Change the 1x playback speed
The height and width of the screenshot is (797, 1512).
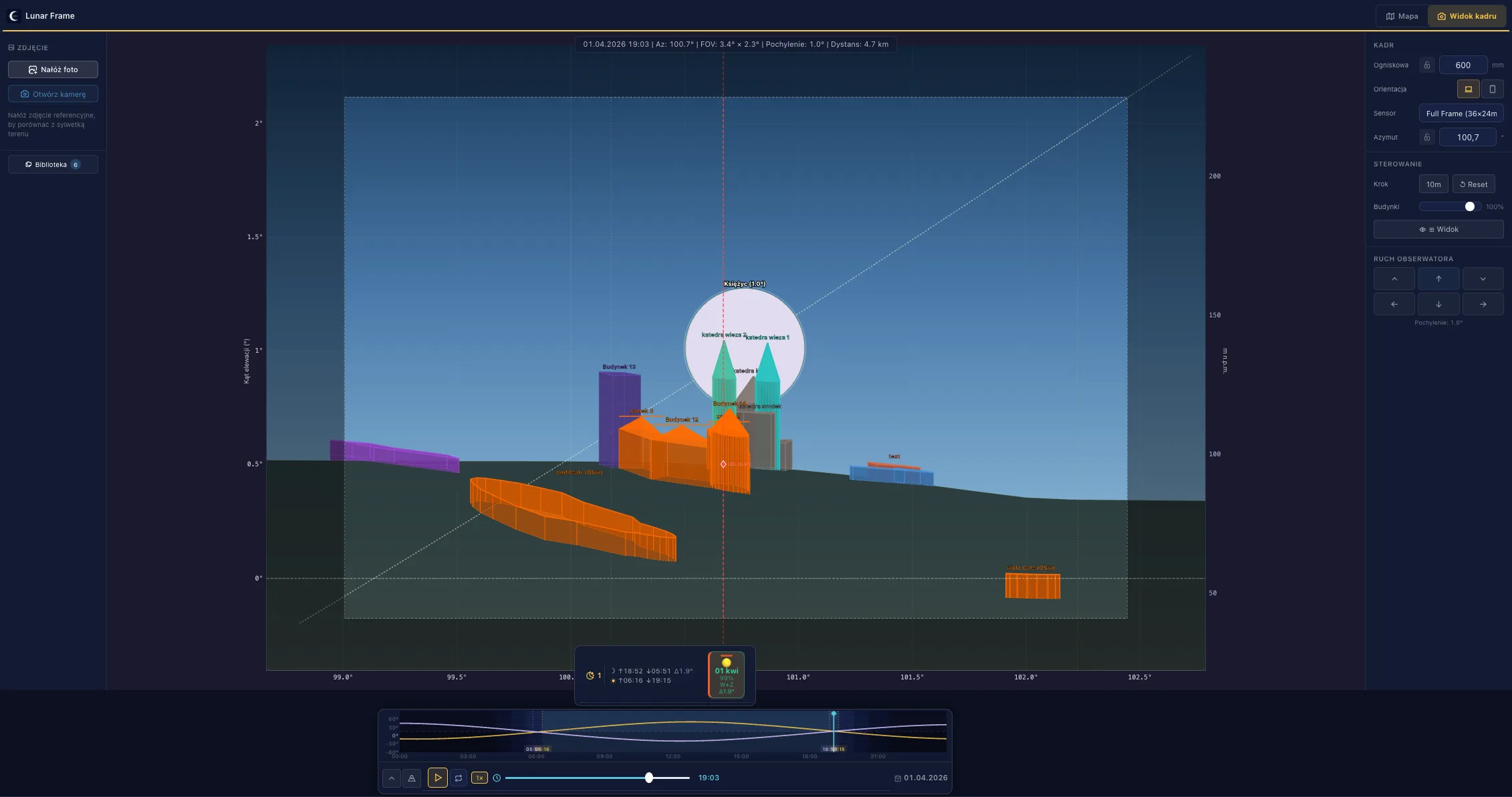479,778
